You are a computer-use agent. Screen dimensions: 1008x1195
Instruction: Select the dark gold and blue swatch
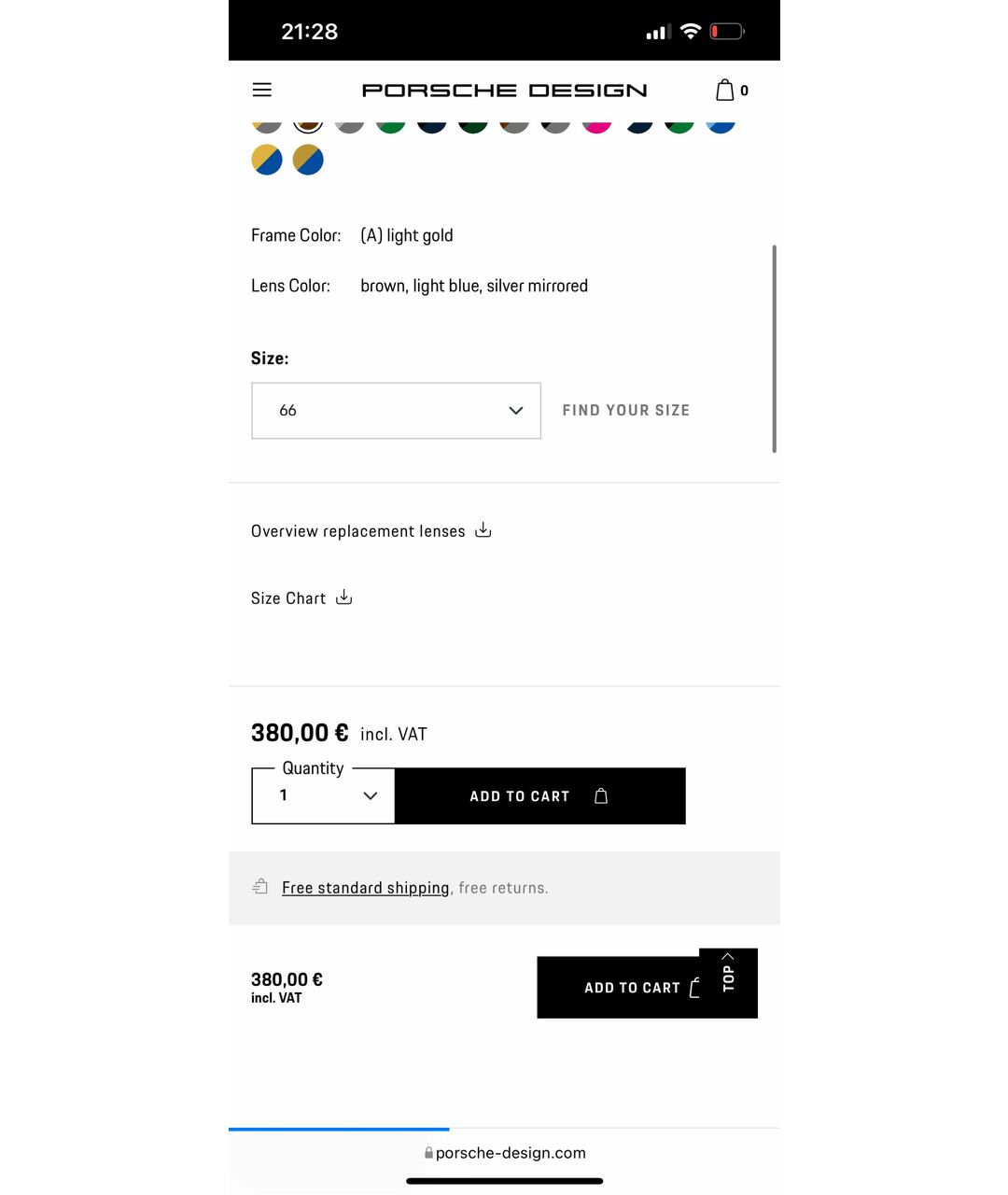(308, 160)
